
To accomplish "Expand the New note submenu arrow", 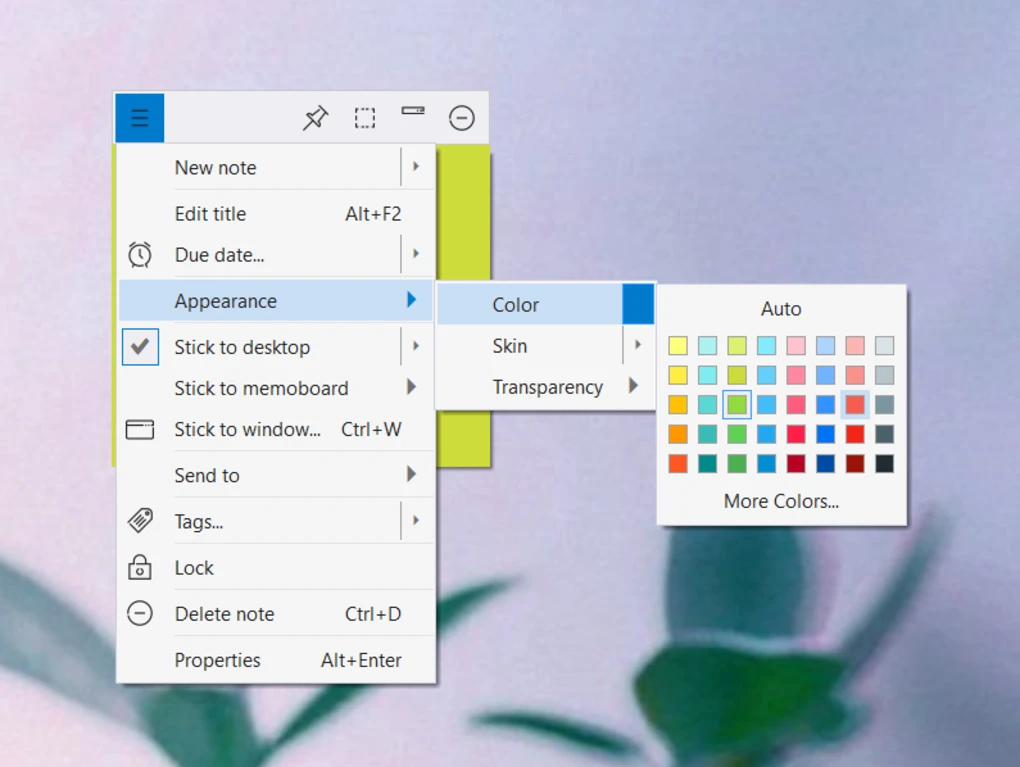I will tap(416, 167).
